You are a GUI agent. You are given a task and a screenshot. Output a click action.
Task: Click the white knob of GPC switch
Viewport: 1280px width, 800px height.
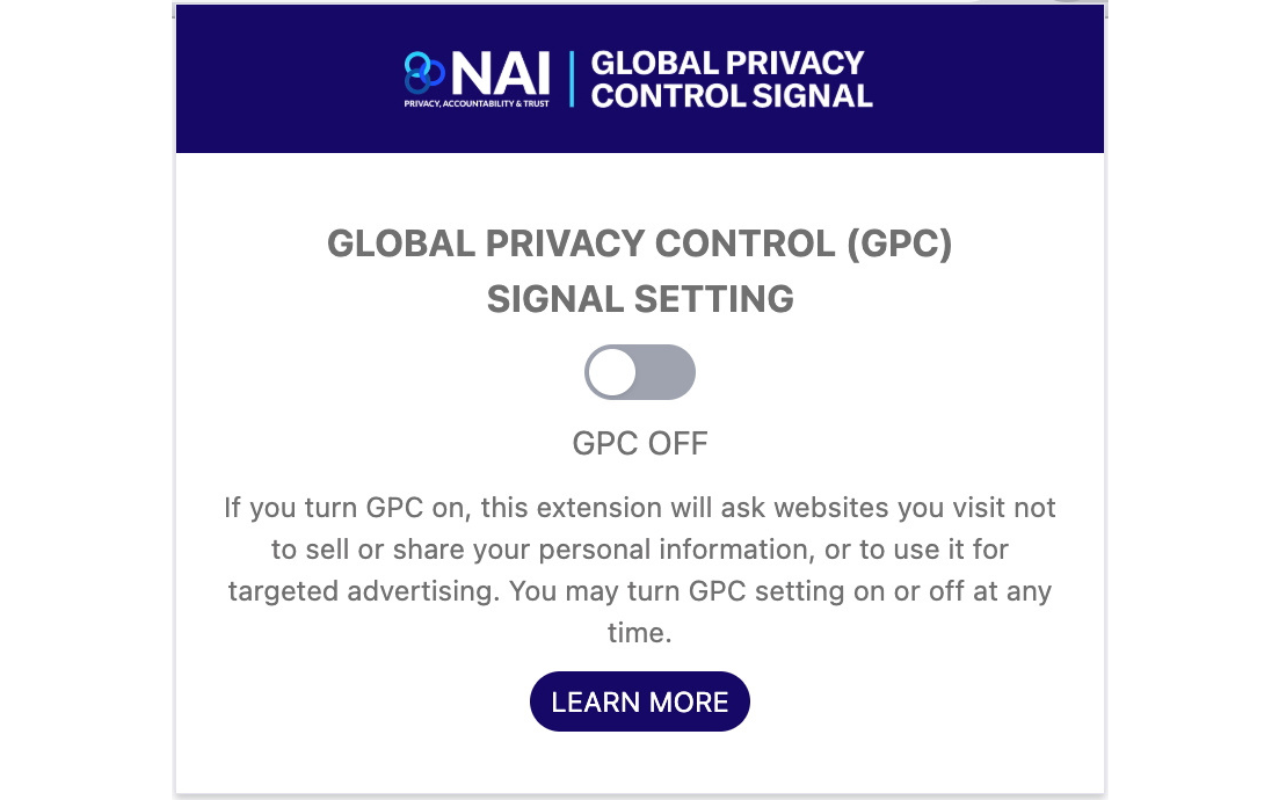(x=612, y=372)
